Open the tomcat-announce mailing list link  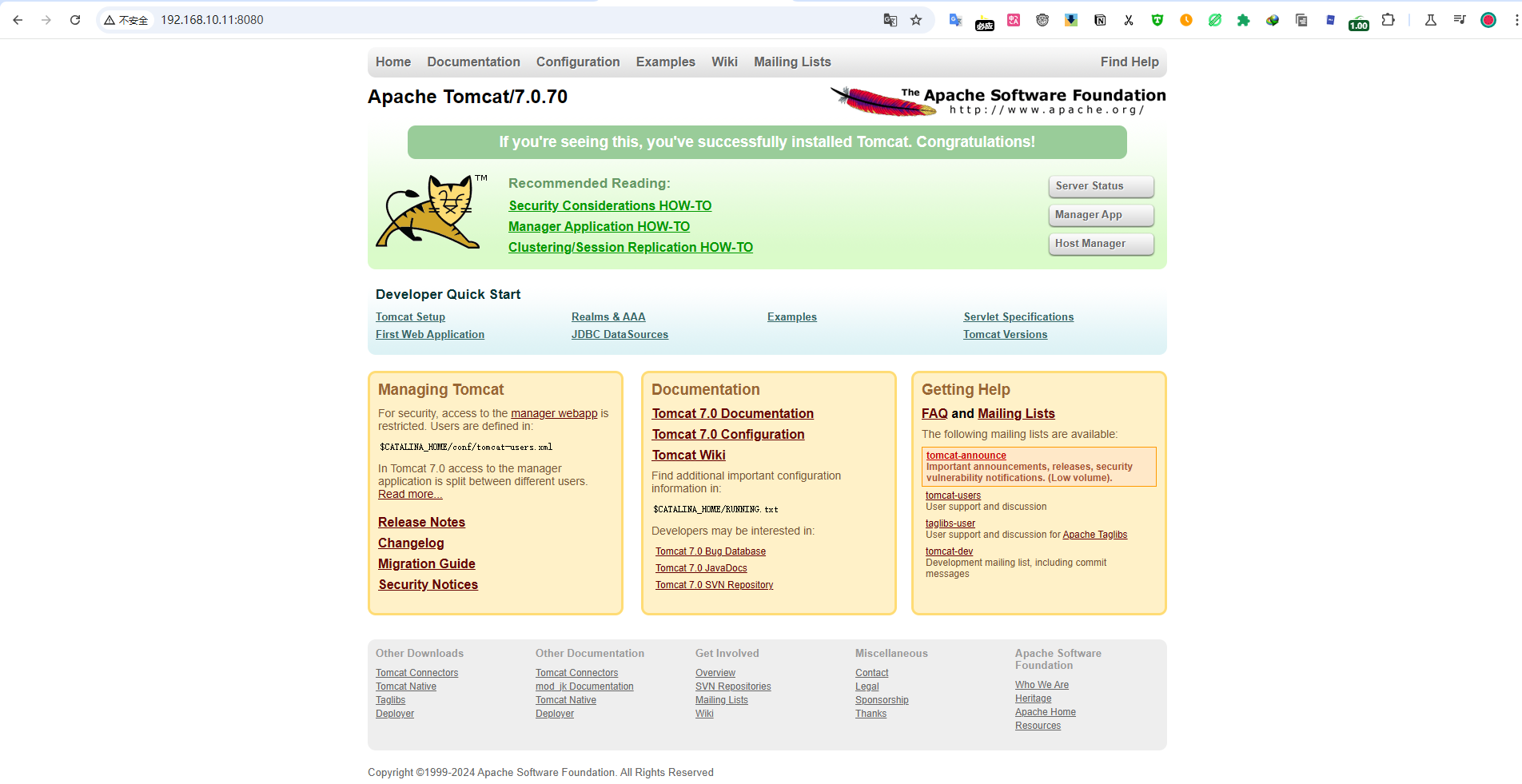tap(966, 456)
